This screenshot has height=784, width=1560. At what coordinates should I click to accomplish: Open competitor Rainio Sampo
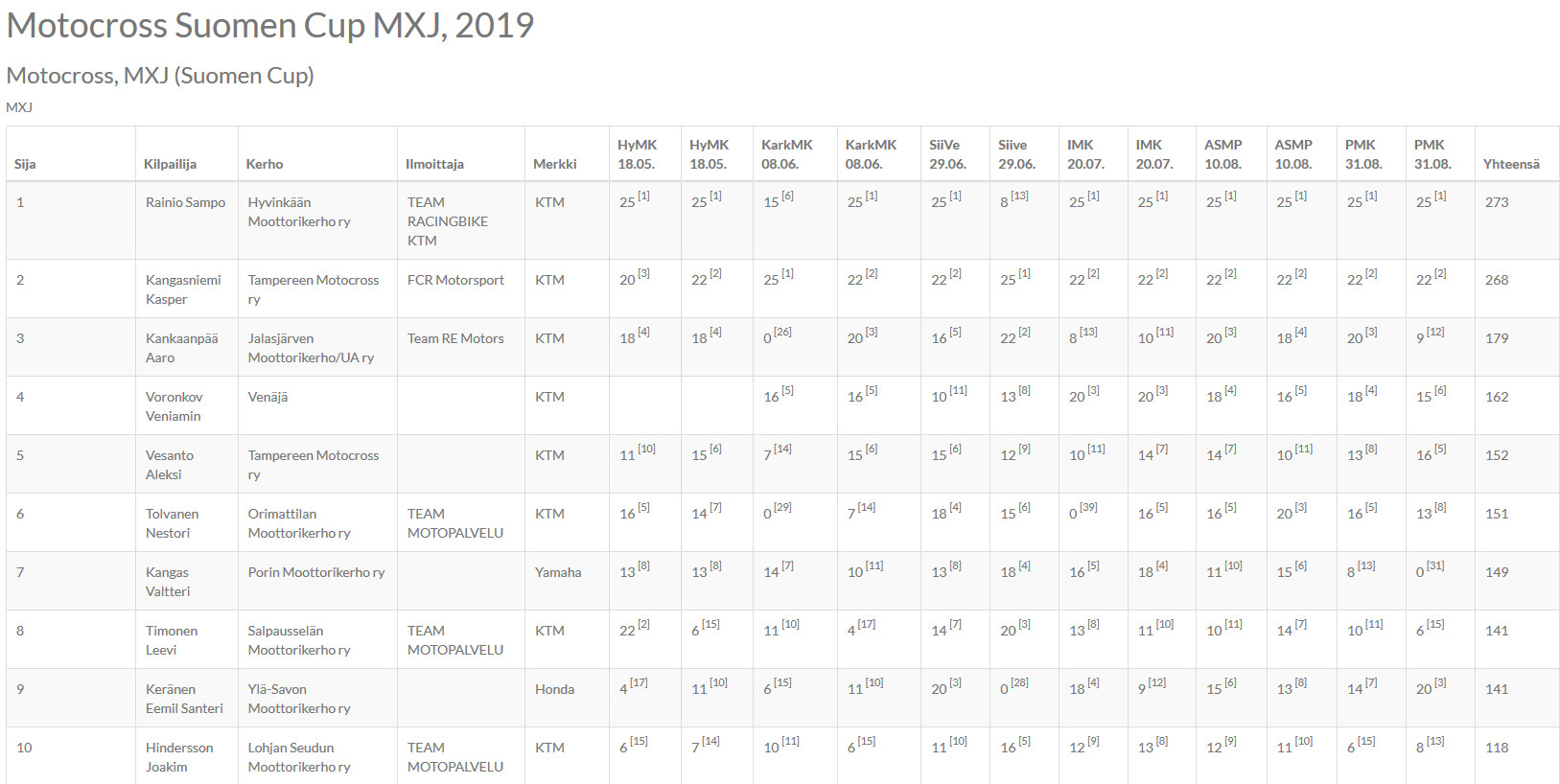(185, 202)
